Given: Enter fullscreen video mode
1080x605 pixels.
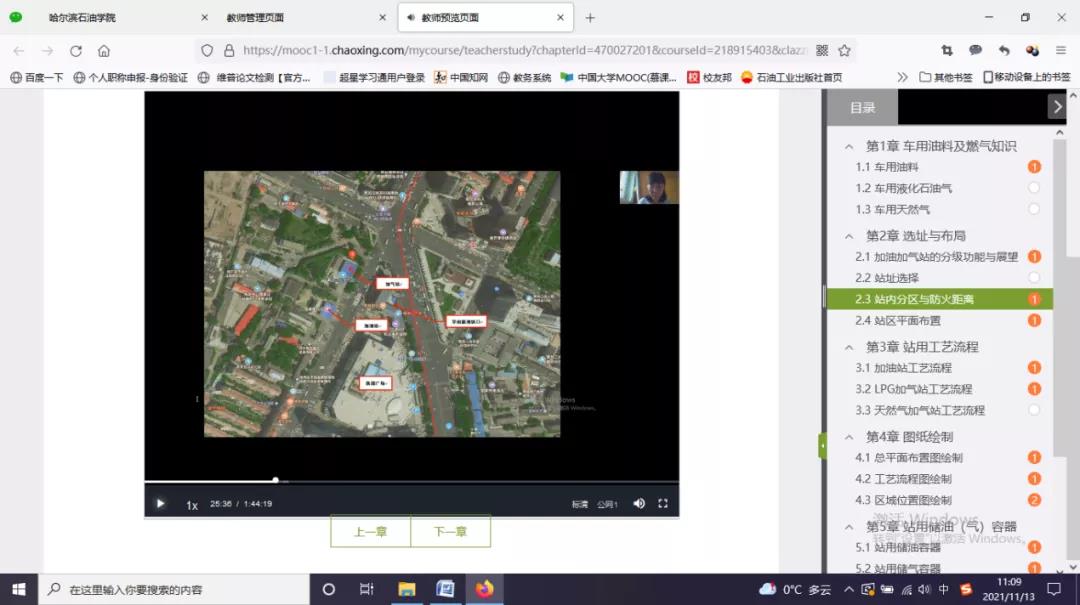Looking at the screenshot, I should [x=662, y=504].
